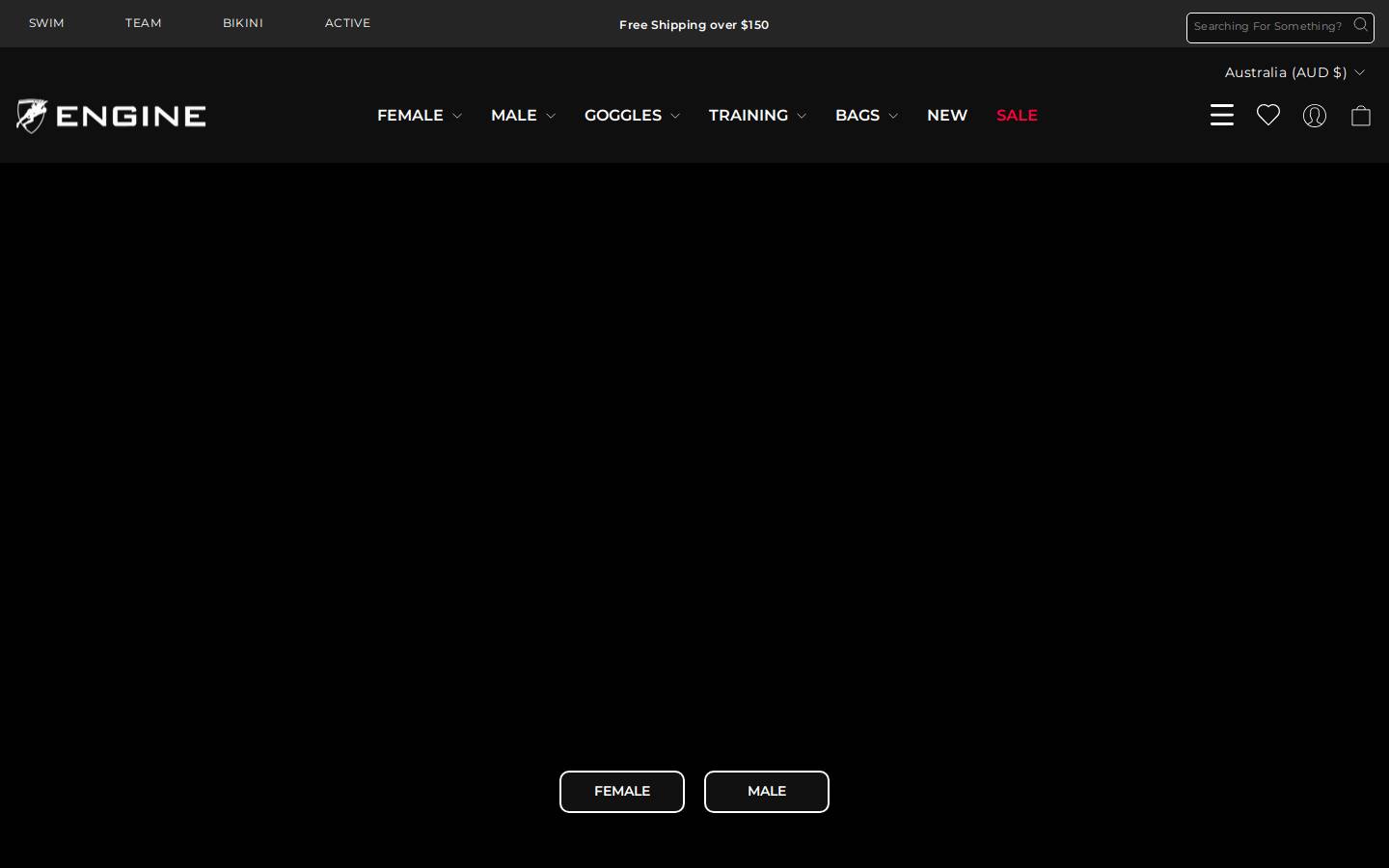
Task: Click the MALE hero button
Action: click(x=767, y=792)
